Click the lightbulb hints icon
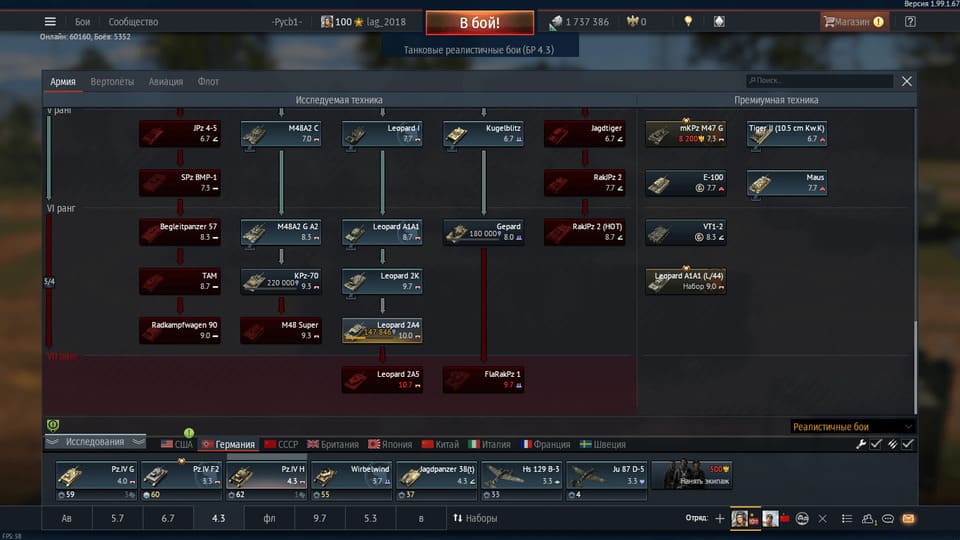 pyautogui.click(x=688, y=21)
